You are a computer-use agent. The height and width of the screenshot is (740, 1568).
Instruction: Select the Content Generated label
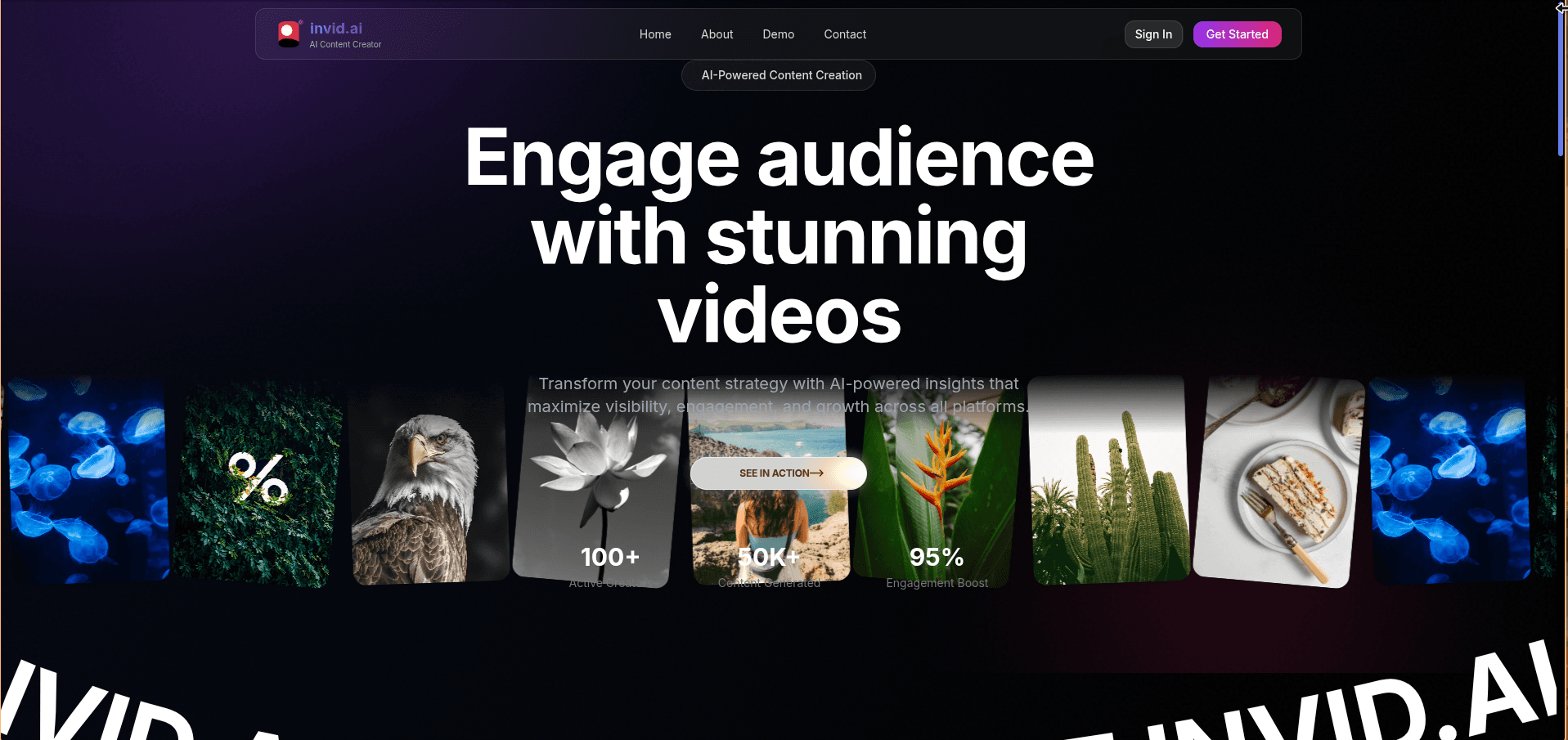tap(769, 583)
